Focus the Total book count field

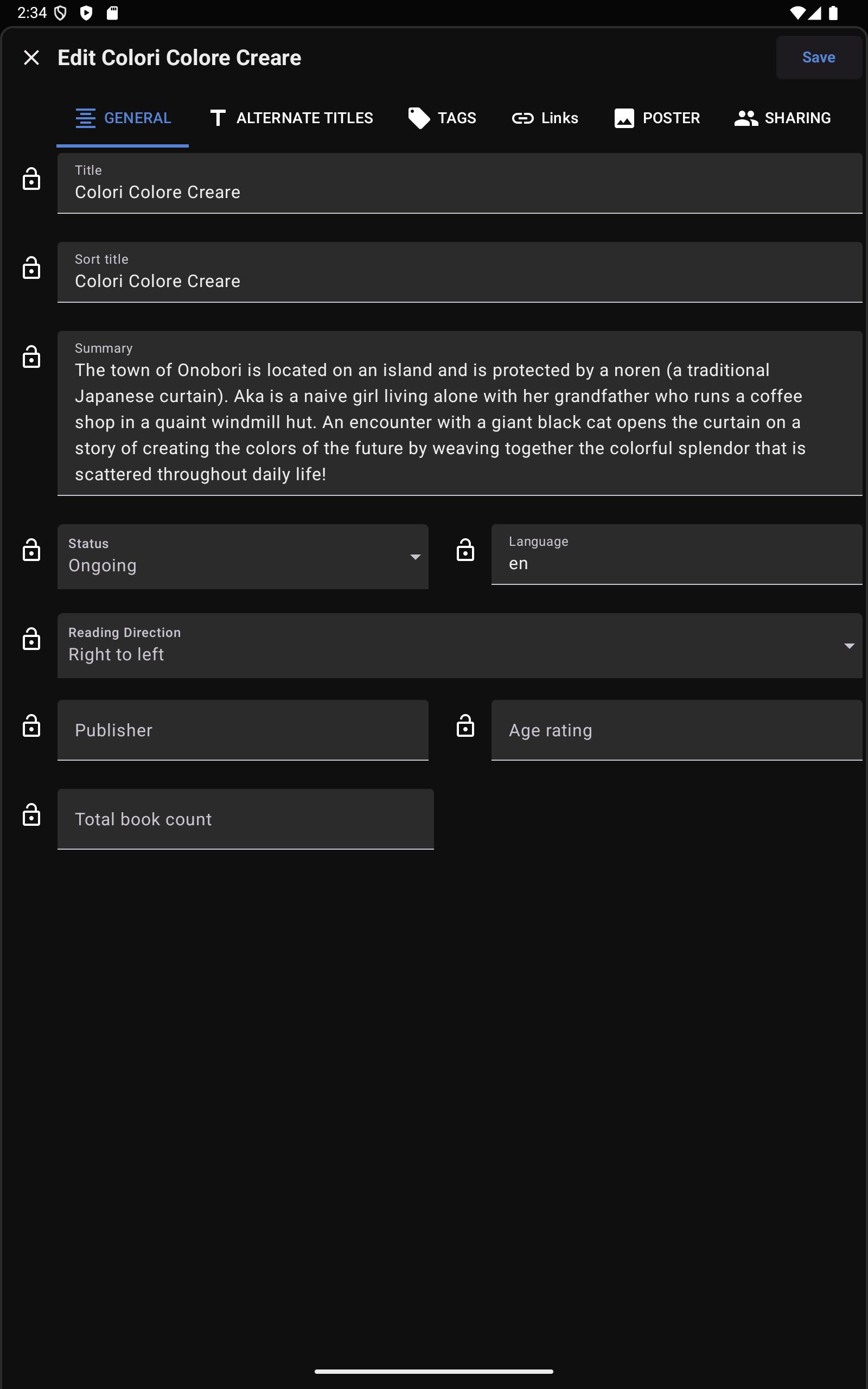pyautogui.click(x=245, y=819)
